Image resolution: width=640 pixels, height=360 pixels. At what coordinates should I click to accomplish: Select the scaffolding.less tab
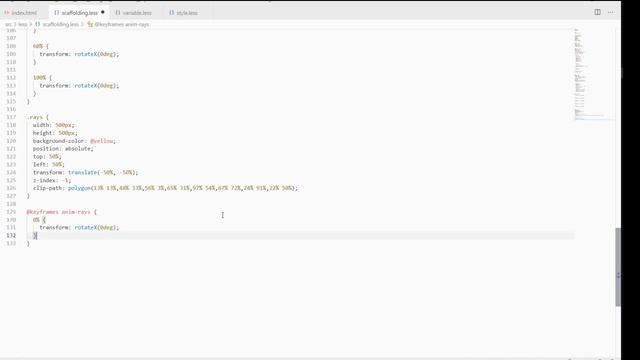coord(79,13)
